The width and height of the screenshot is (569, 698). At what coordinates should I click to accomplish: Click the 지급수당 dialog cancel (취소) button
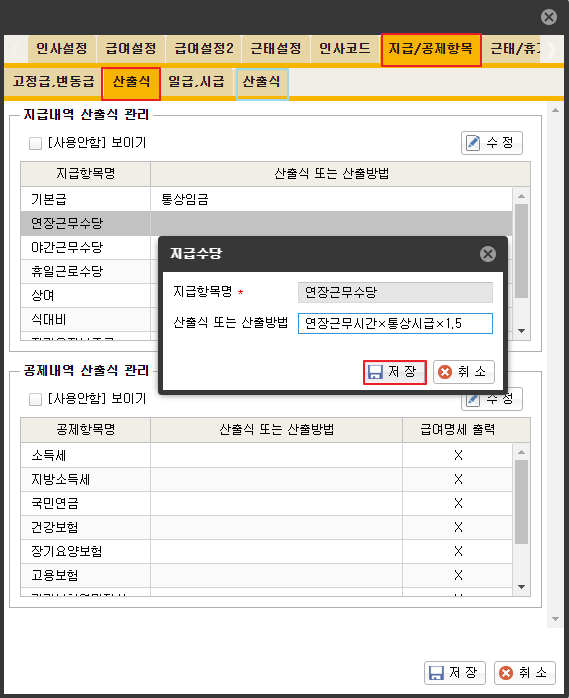(x=463, y=372)
